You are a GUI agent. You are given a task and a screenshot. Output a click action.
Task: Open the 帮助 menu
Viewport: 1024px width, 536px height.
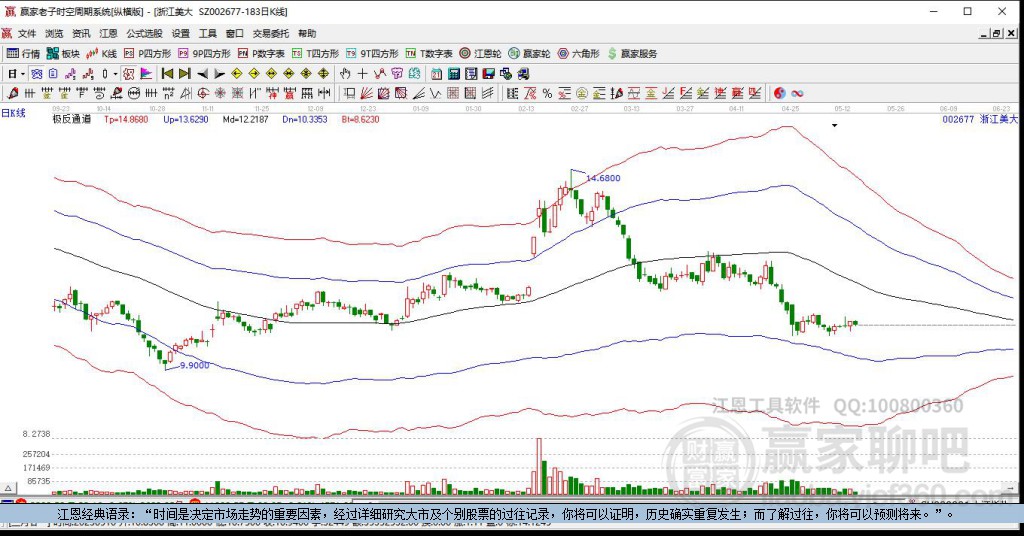307,33
